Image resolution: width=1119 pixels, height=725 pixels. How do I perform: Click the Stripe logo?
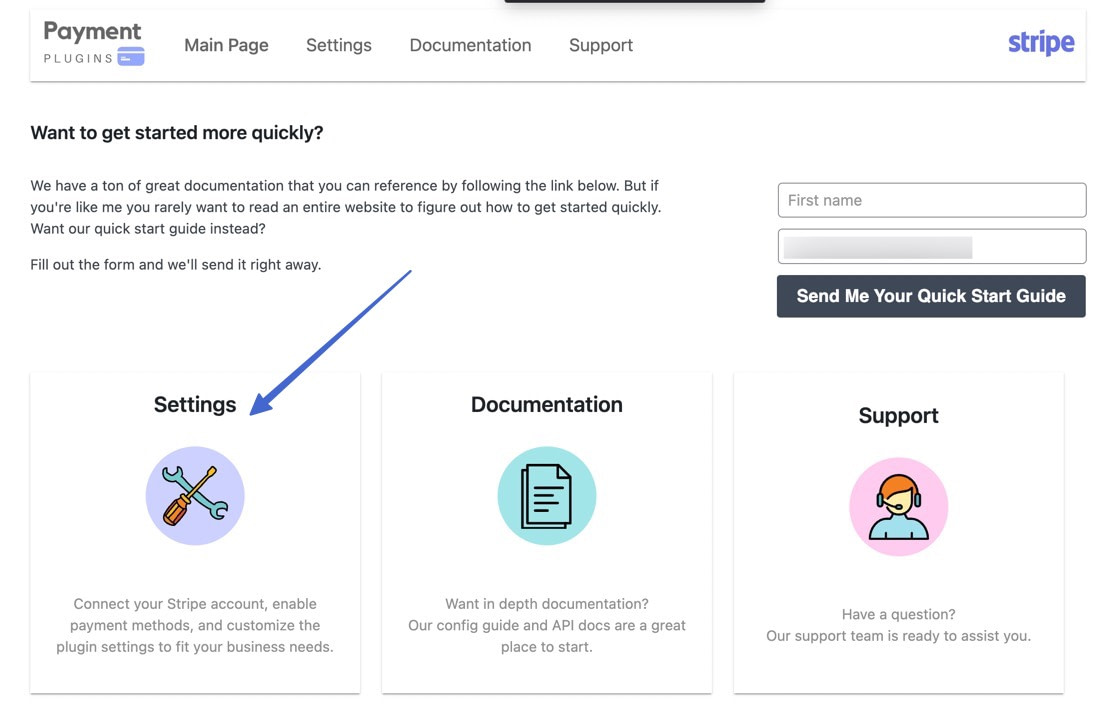tap(1040, 42)
